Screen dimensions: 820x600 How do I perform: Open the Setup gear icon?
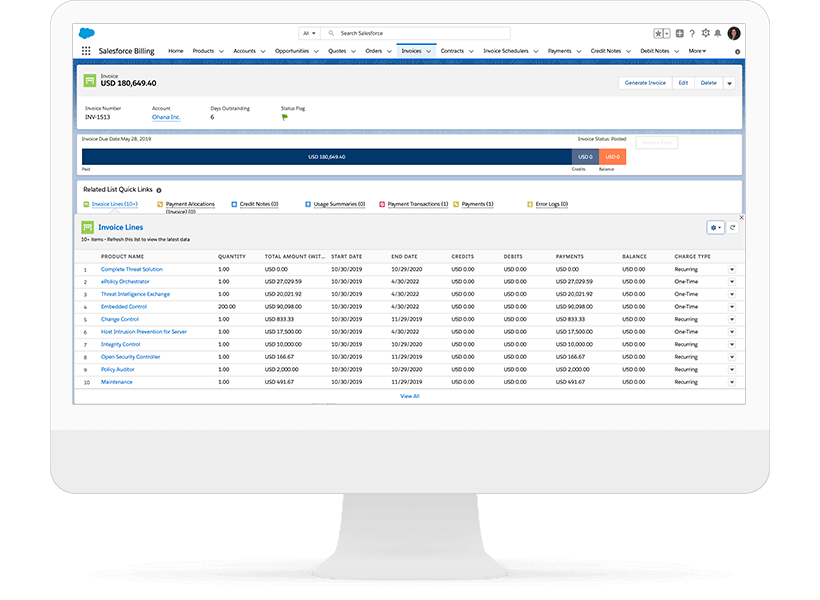click(x=706, y=33)
